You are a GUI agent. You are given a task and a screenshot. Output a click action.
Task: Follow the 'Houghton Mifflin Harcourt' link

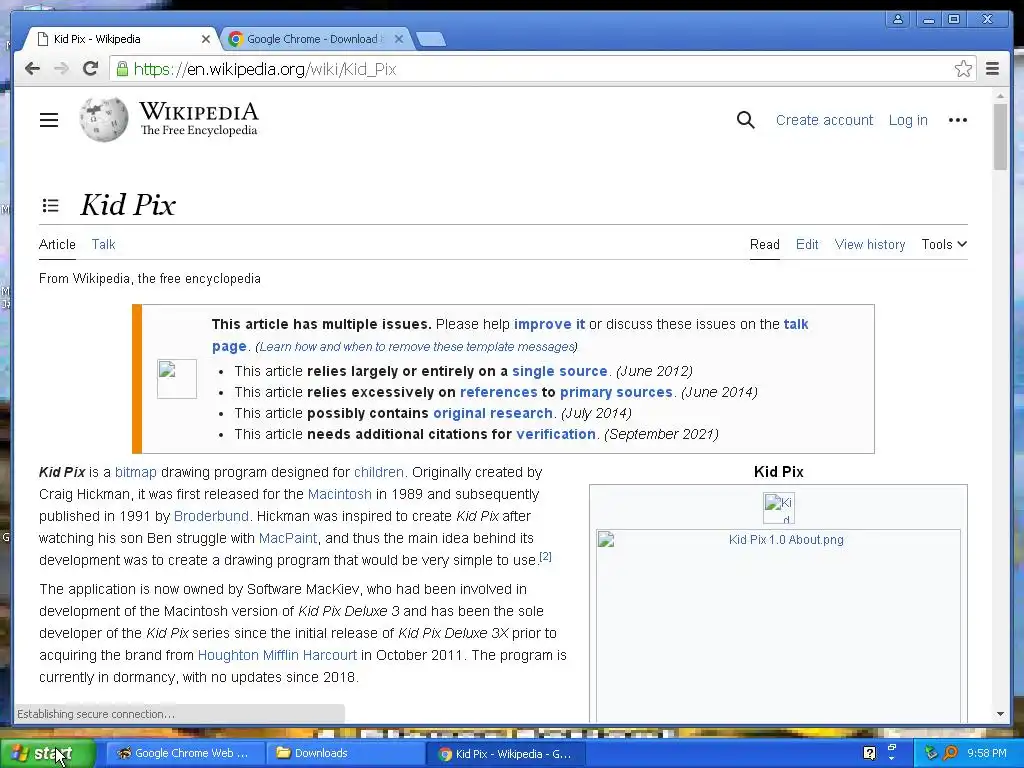click(277, 655)
